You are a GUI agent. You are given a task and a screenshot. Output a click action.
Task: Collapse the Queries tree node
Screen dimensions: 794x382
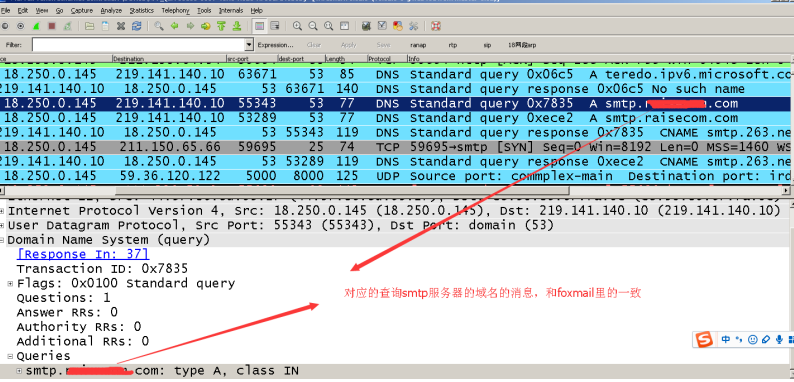pyautogui.click(x=10, y=356)
